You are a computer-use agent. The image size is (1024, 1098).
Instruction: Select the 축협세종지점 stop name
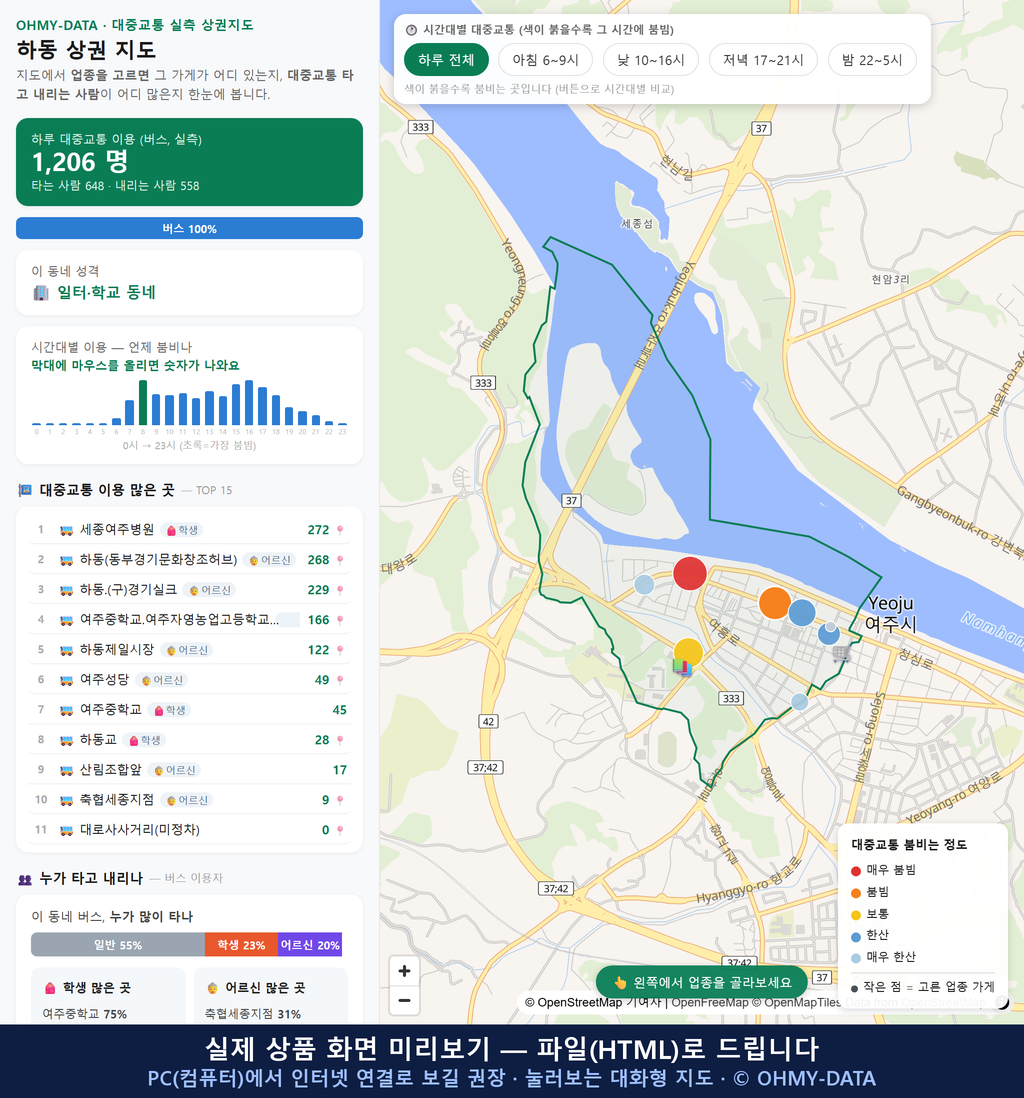(117, 800)
